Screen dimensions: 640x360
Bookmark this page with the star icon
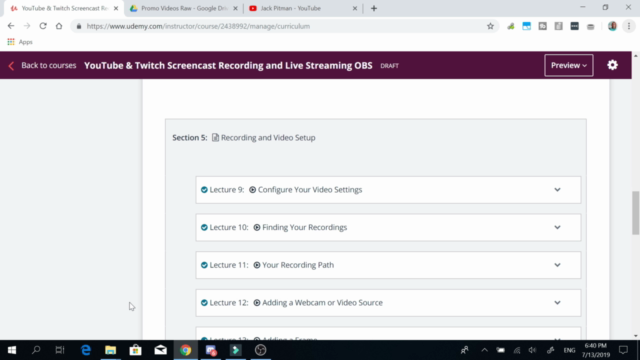[490, 26]
